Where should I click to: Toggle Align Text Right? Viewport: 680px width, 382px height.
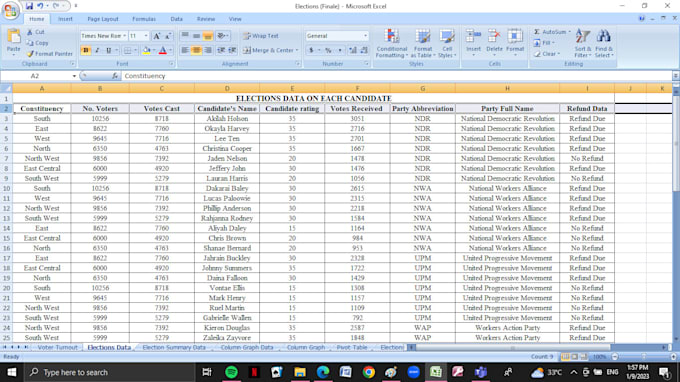(208, 50)
